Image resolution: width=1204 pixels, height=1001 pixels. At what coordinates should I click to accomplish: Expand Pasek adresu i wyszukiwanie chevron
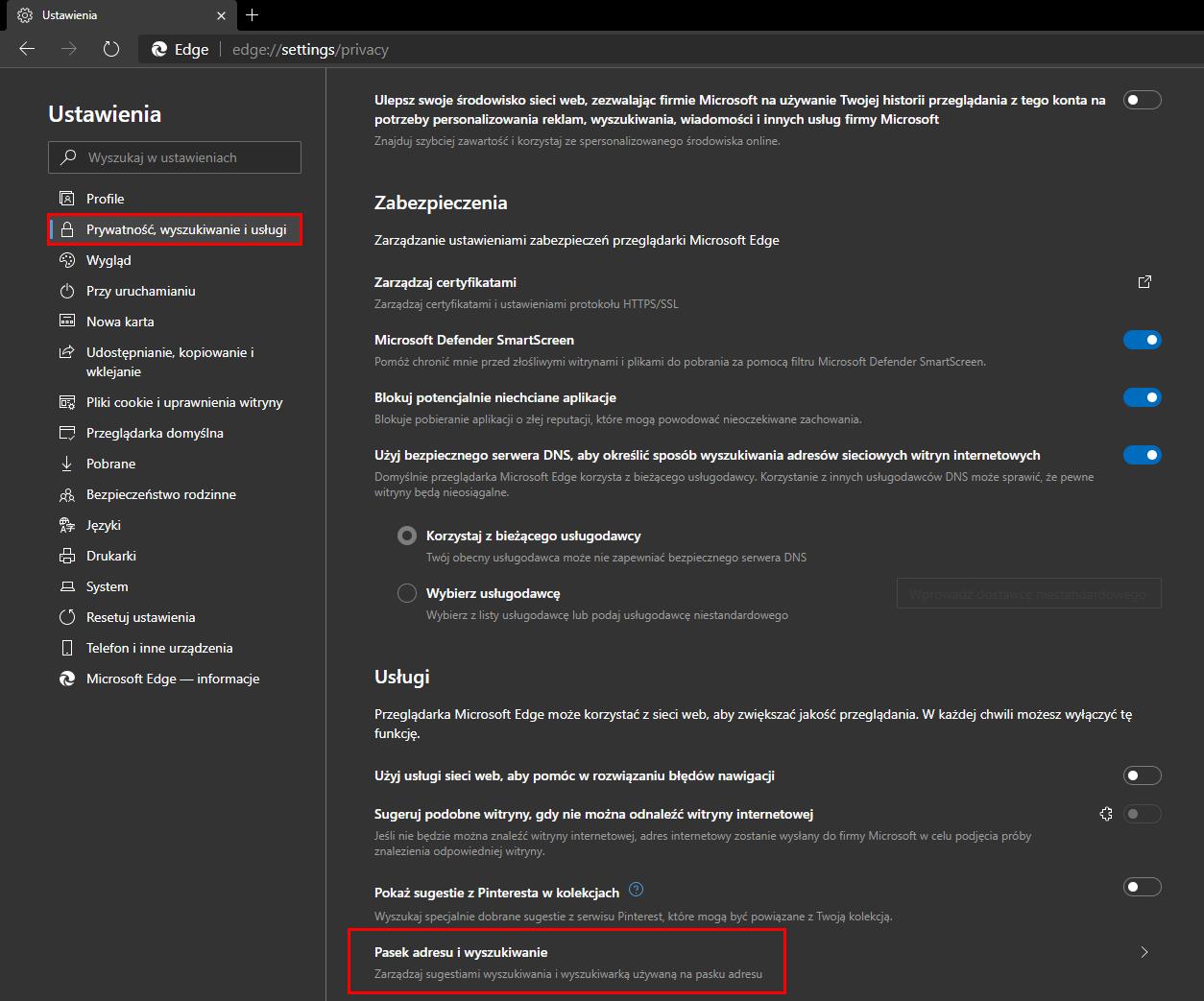[1144, 952]
